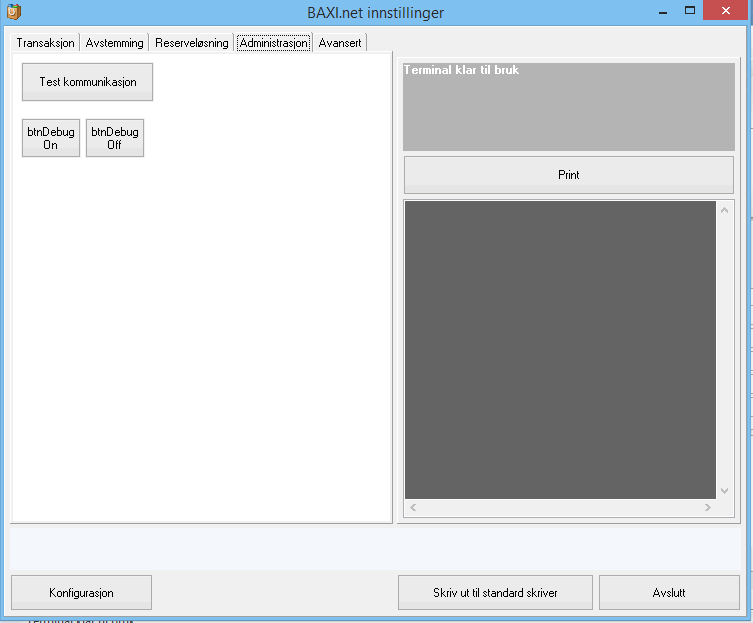This screenshot has height=623, width=753.
Task: Click the 'Terminal klar til bruk' status text
Action: (461, 70)
